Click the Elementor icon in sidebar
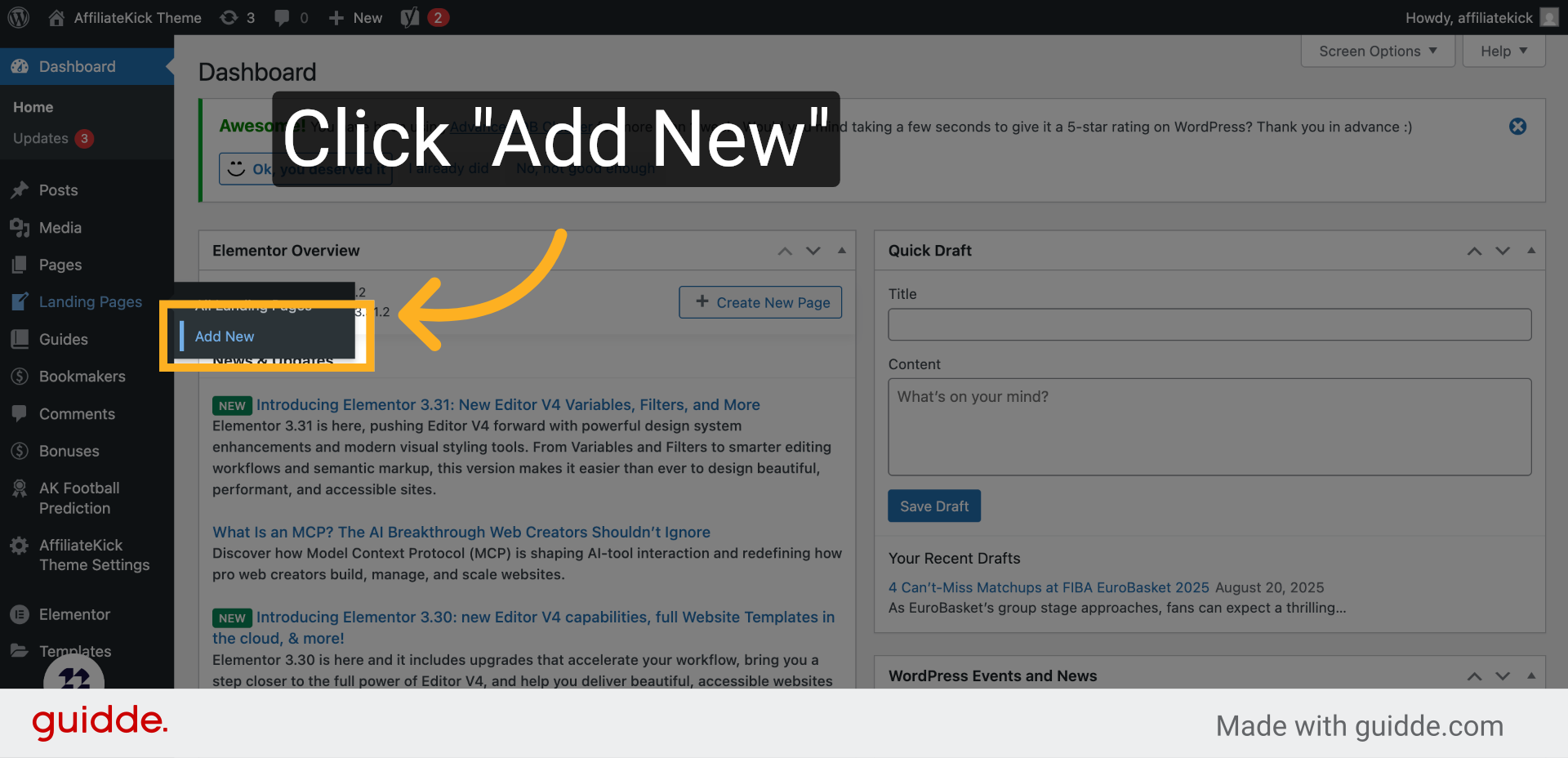Viewport: 1568px width, 758px height. tap(20, 614)
